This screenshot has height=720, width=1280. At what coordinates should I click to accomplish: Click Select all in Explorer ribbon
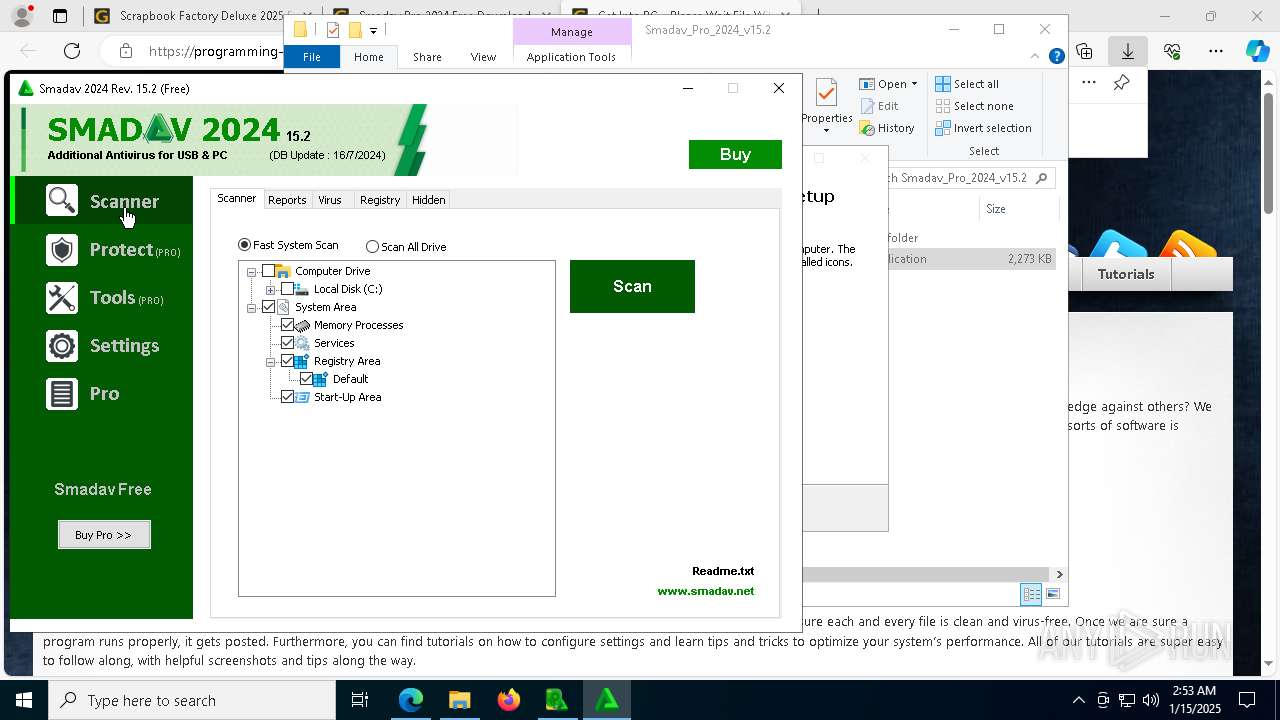click(967, 84)
